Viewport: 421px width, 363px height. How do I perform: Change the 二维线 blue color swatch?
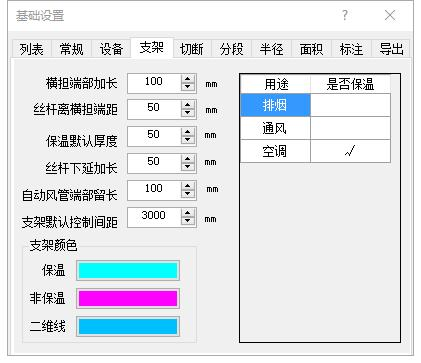[128, 326]
